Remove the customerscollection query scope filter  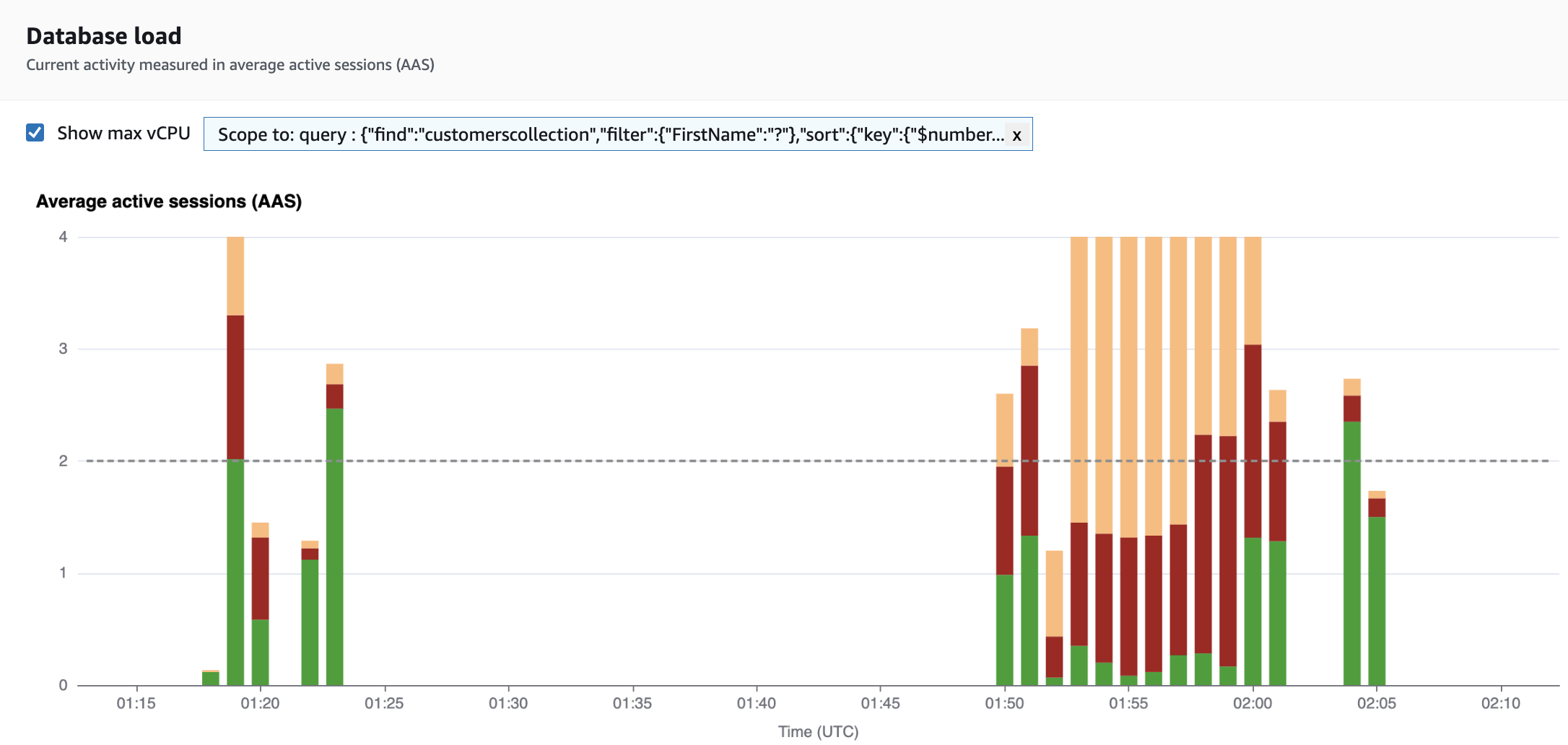tap(1016, 135)
